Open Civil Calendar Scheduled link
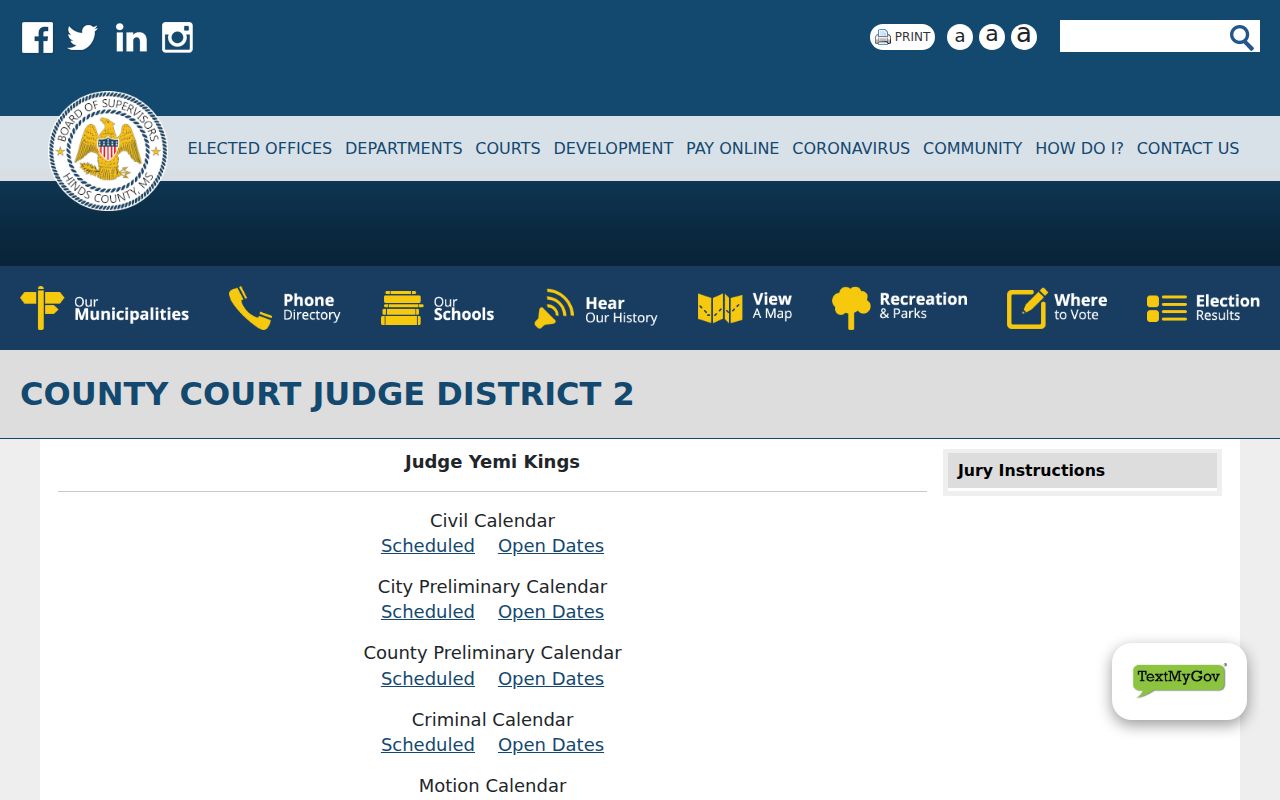Screen dimensions: 1280x800 click(428, 546)
